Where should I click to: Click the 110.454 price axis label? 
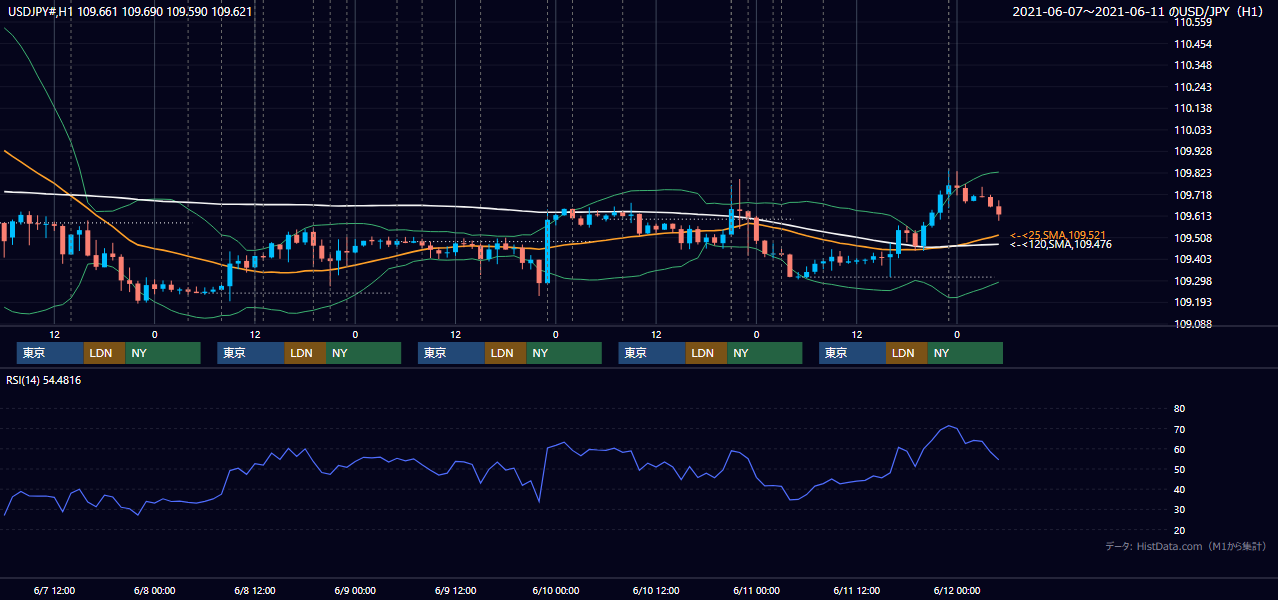click(x=1192, y=44)
